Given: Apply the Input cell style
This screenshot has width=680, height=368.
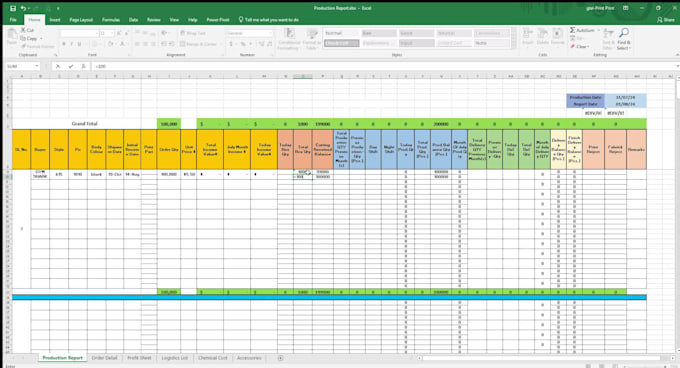Looking at the screenshot, I should click(416, 43).
